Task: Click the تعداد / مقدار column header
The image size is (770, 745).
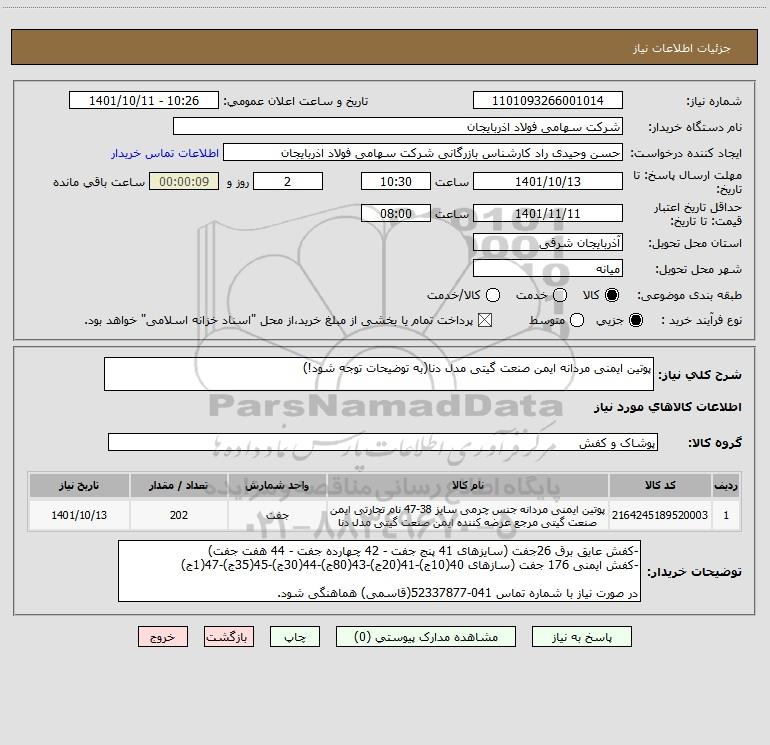Action: pyautogui.click(x=179, y=485)
